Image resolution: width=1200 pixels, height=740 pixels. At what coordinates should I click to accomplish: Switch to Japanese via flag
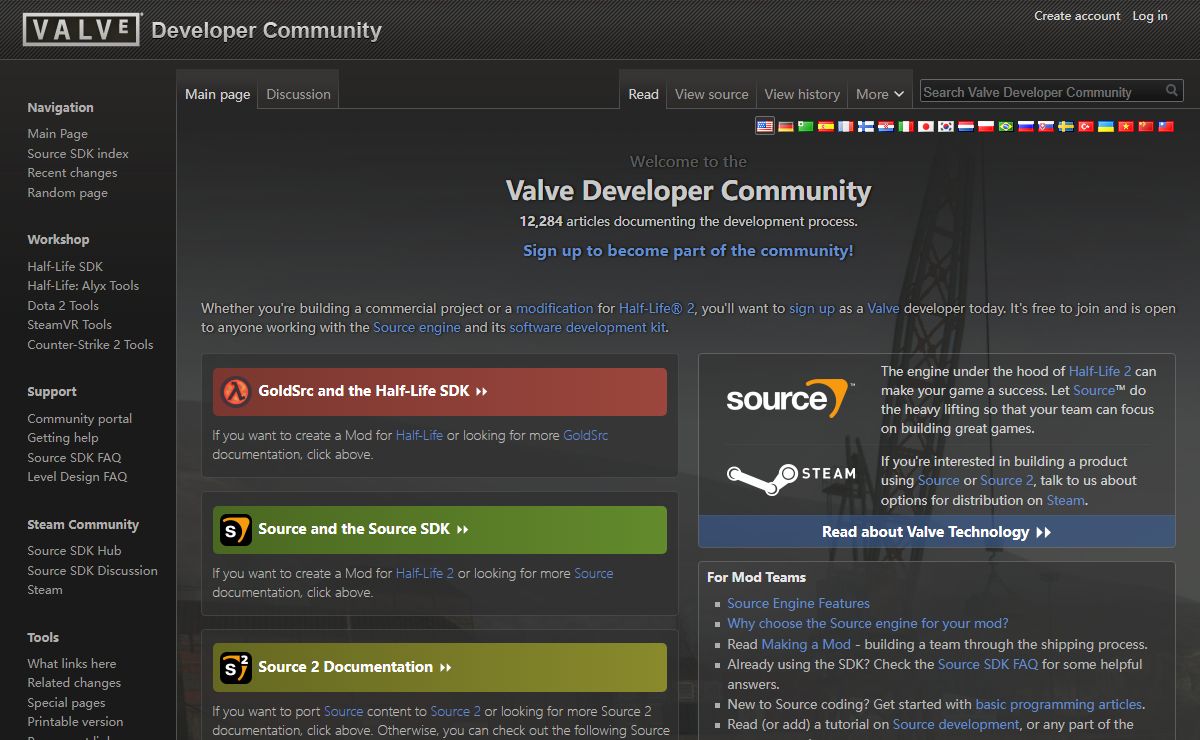(x=926, y=126)
